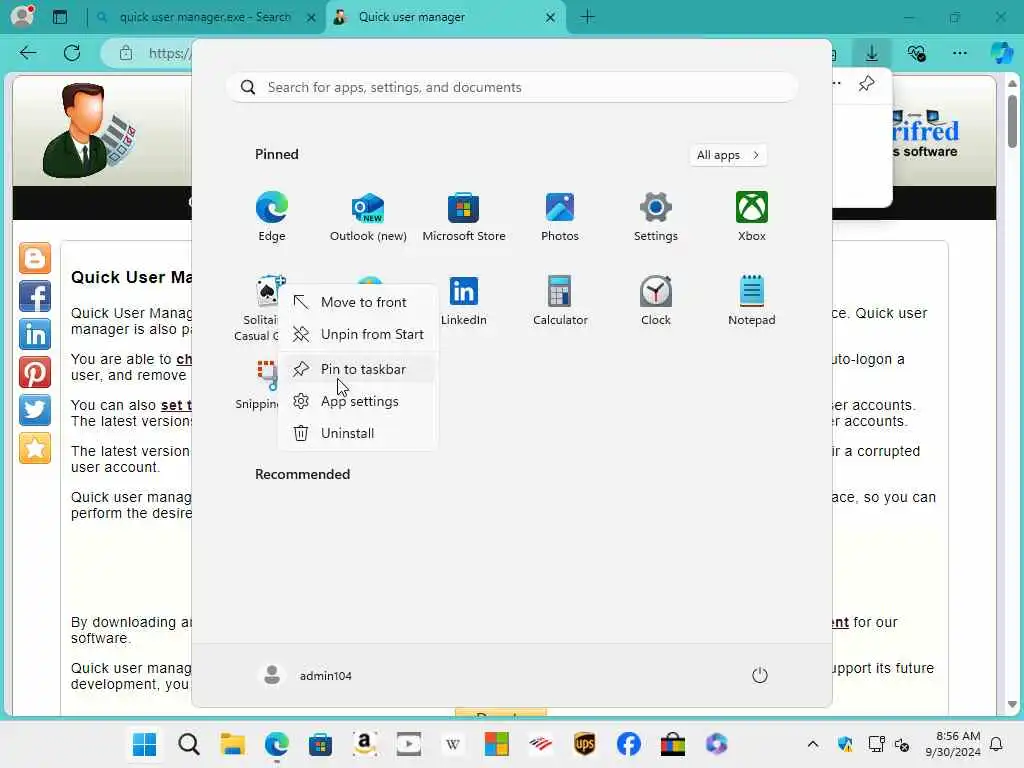The width and height of the screenshot is (1024, 768).
Task: Close the Quick user manager tab
Action: tap(551, 17)
